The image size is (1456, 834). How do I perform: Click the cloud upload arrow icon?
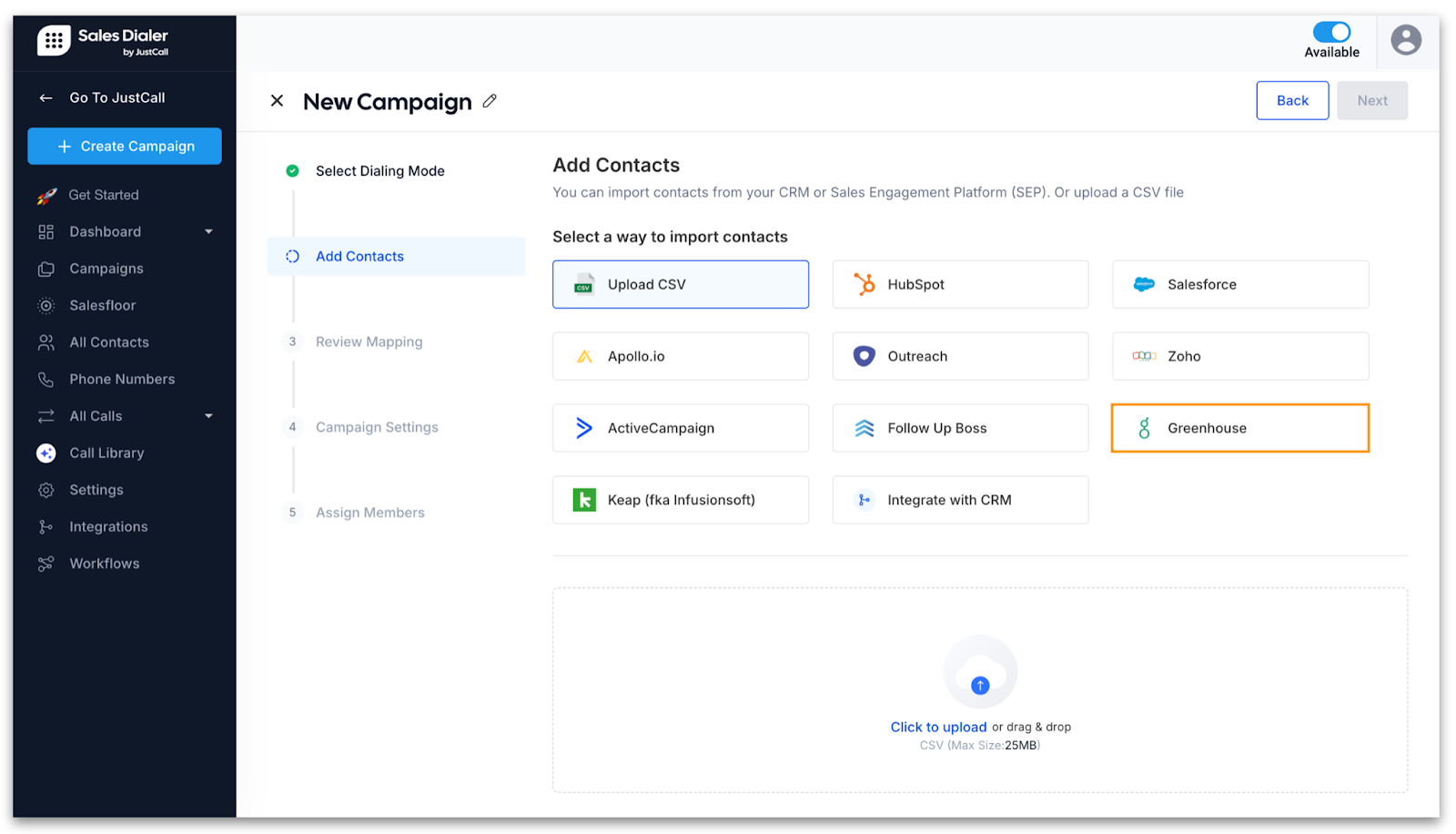click(x=980, y=686)
